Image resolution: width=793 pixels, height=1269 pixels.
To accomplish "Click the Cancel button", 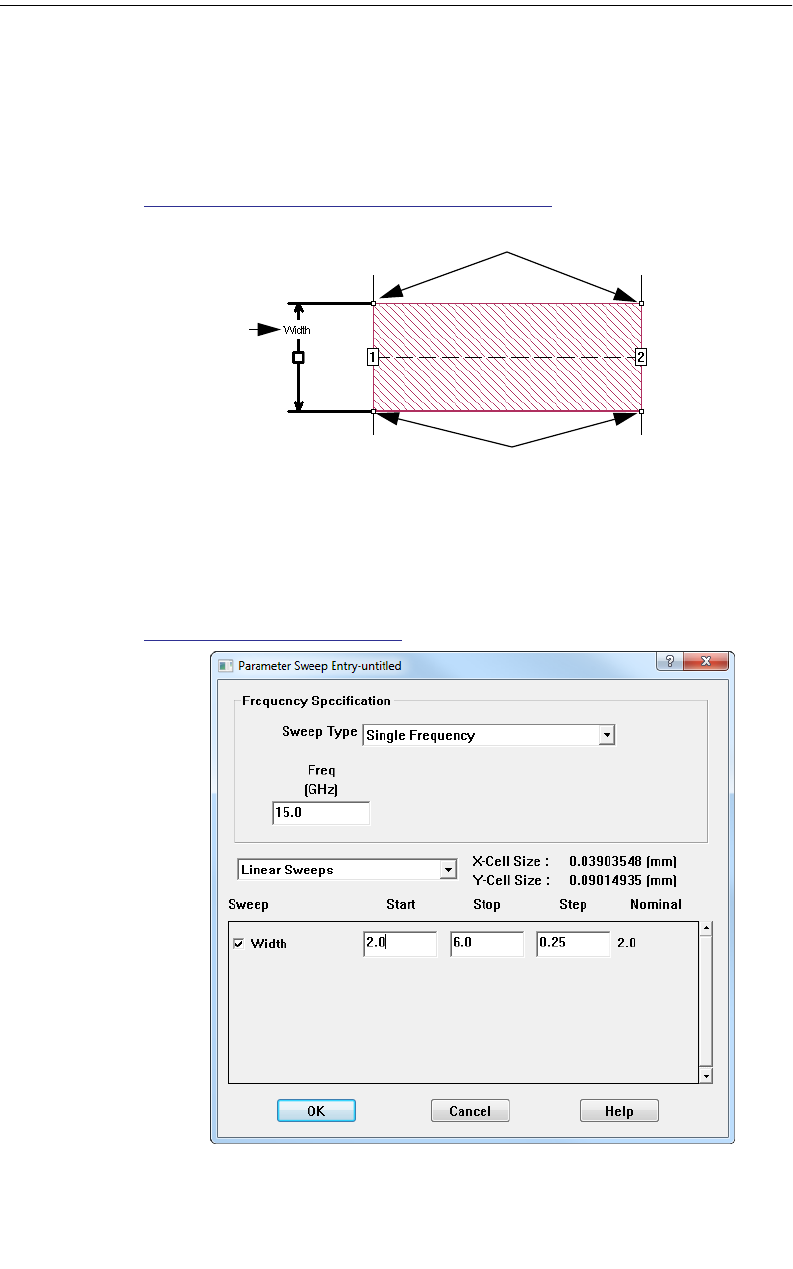I will pyautogui.click(x=470, y=1111).
